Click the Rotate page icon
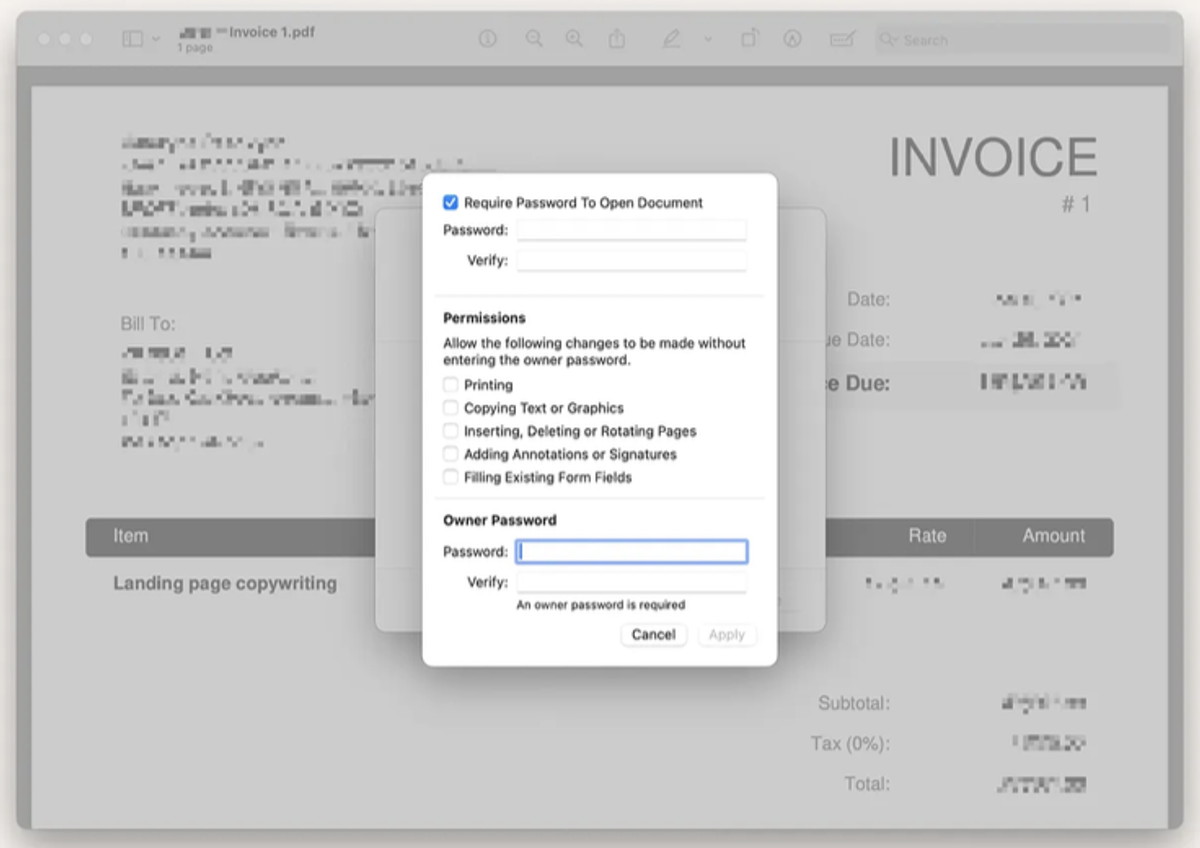 pyautogui.click(x=749, y=39)
